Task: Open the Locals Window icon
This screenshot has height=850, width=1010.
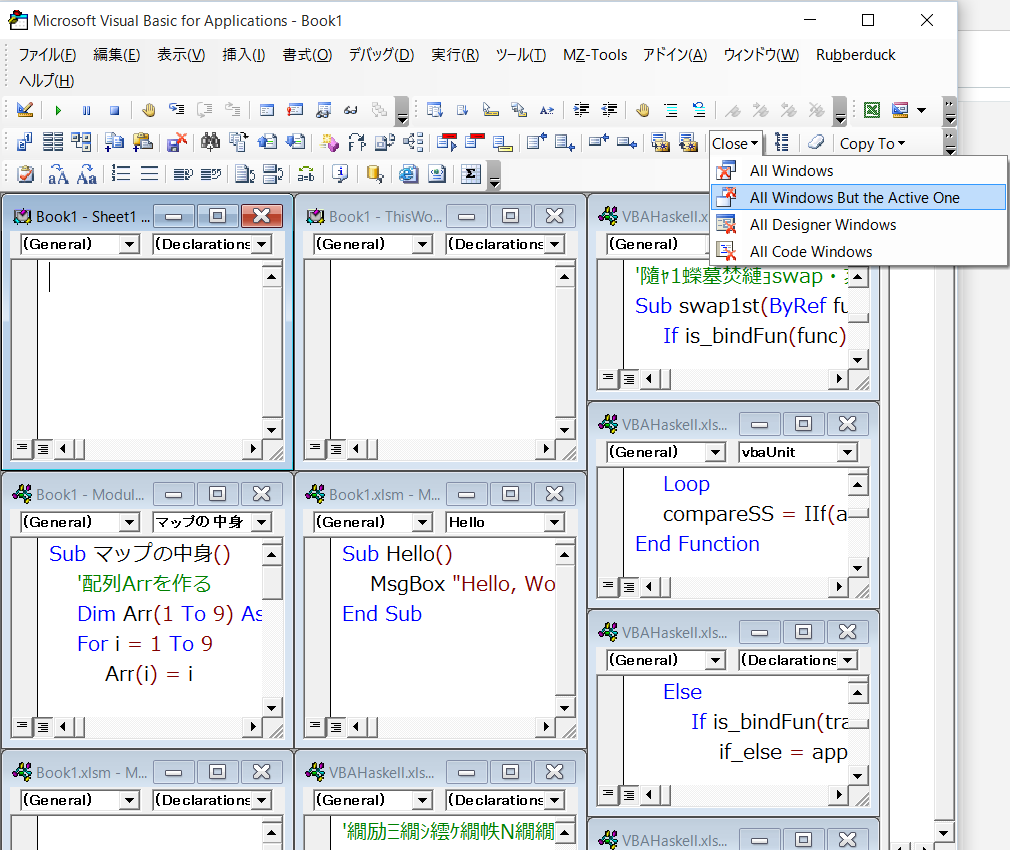Action: click(x=267, y=110)
